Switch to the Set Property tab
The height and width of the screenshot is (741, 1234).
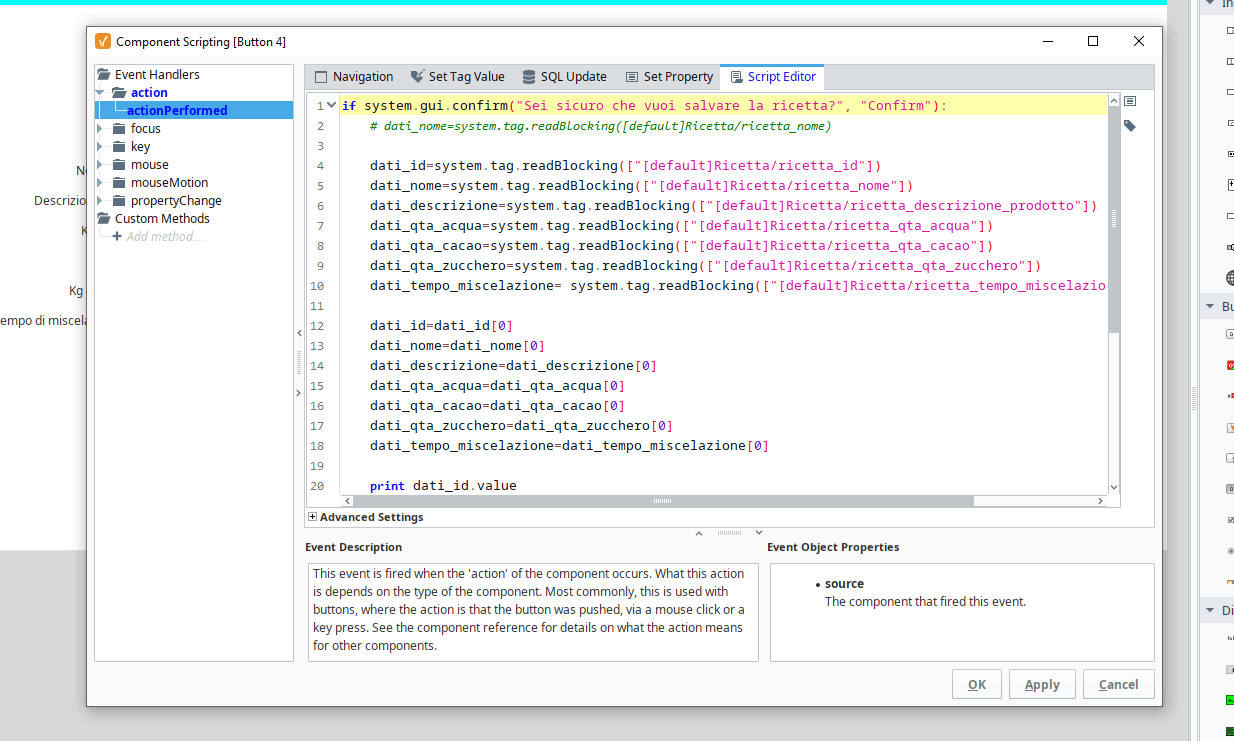(x=669, y=77)
